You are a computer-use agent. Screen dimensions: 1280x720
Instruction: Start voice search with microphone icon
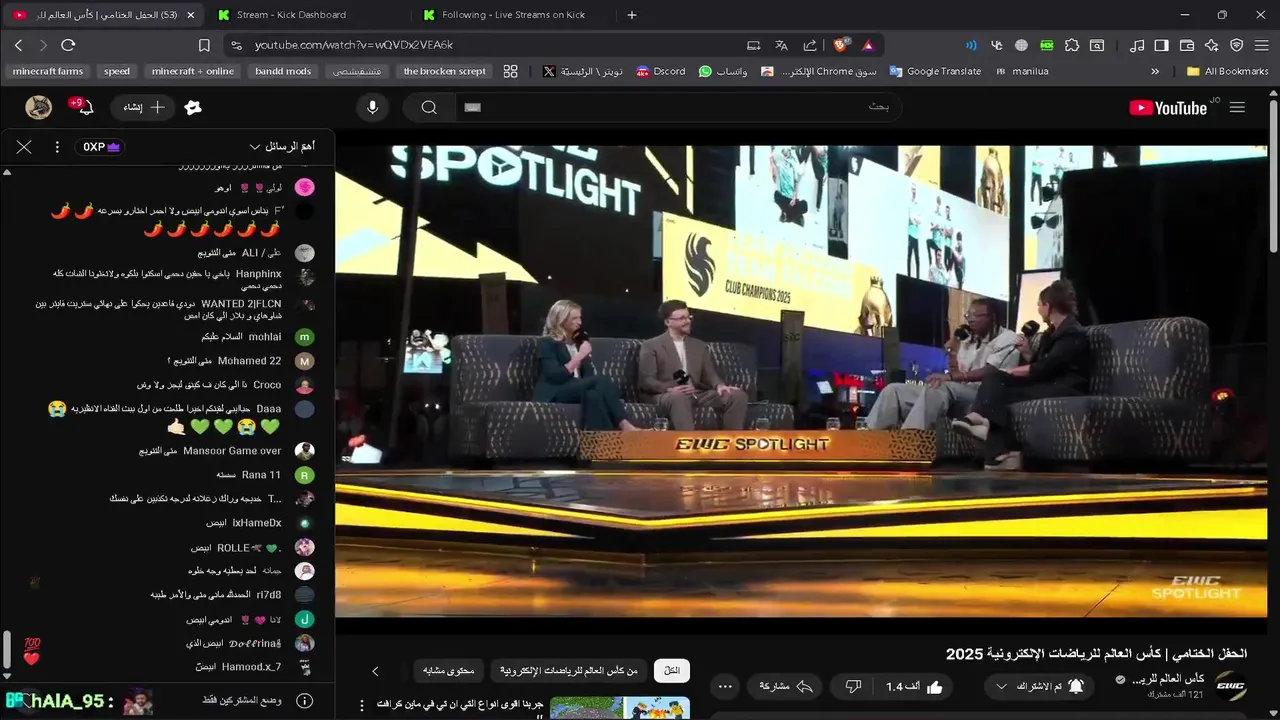(372, 108)
